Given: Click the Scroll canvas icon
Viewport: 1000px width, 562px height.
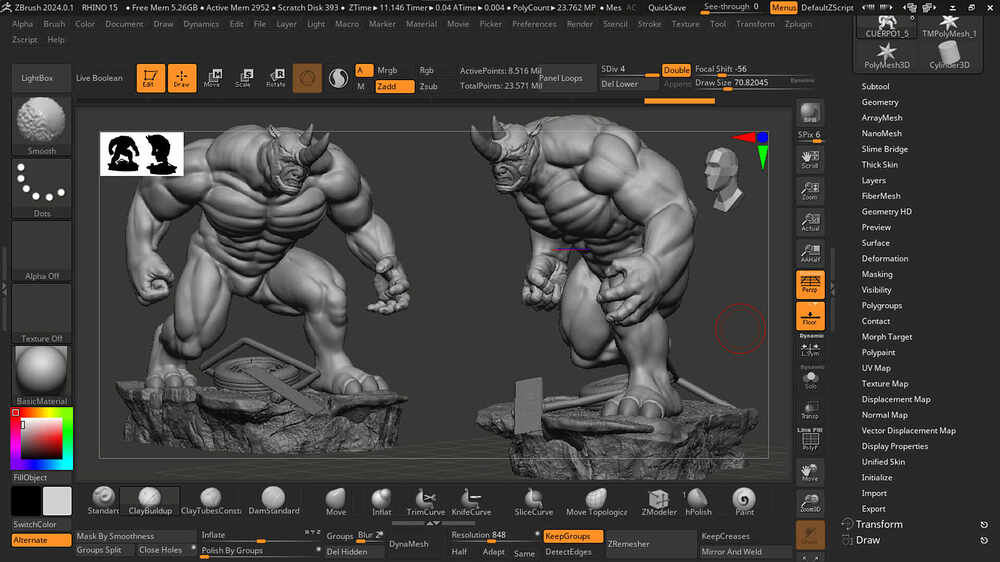Looking at the screenshot, I should [x=810, y=159].
